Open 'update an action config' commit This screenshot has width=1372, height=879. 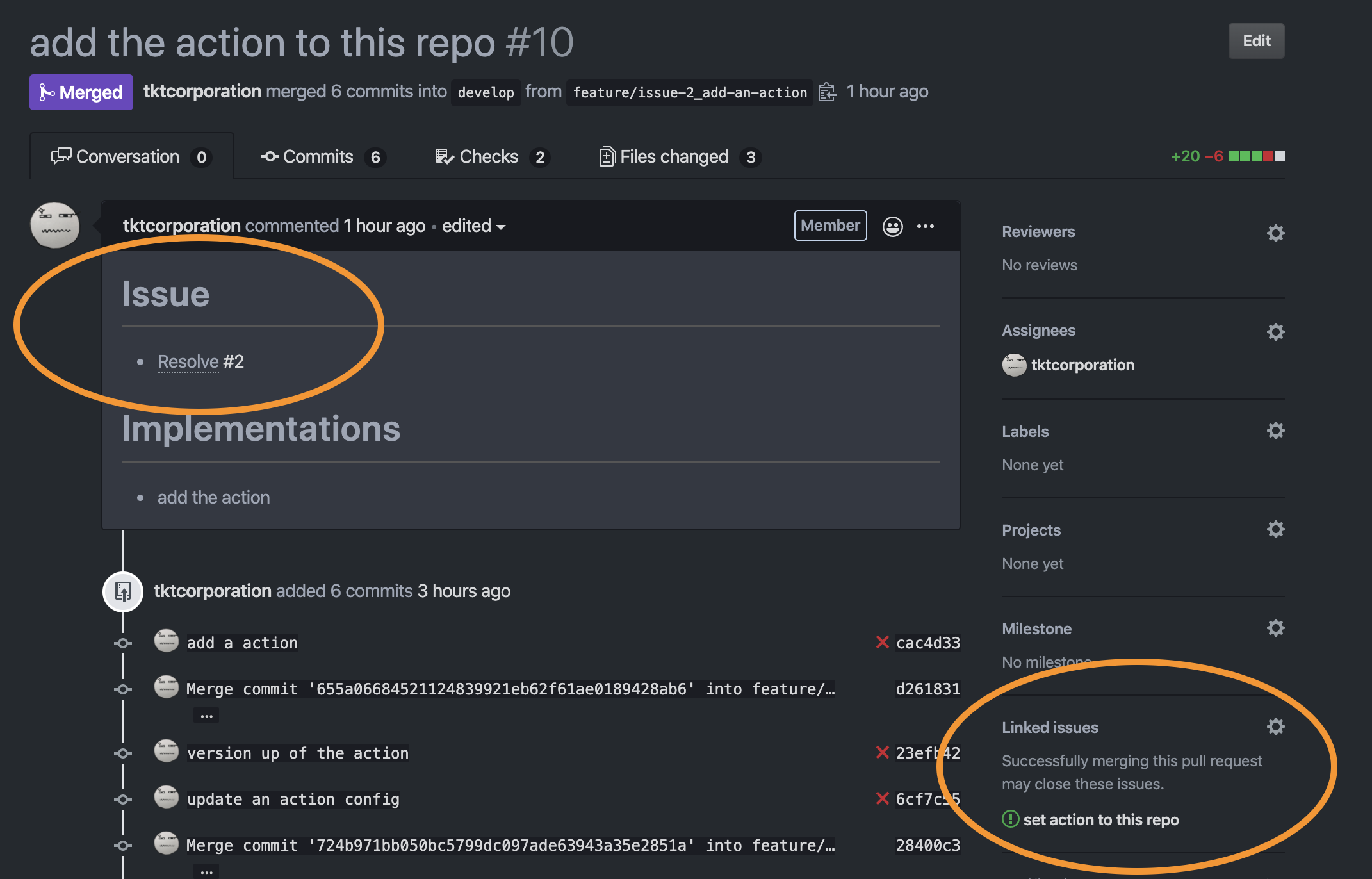pyautogui.click(x=293, y=800)
